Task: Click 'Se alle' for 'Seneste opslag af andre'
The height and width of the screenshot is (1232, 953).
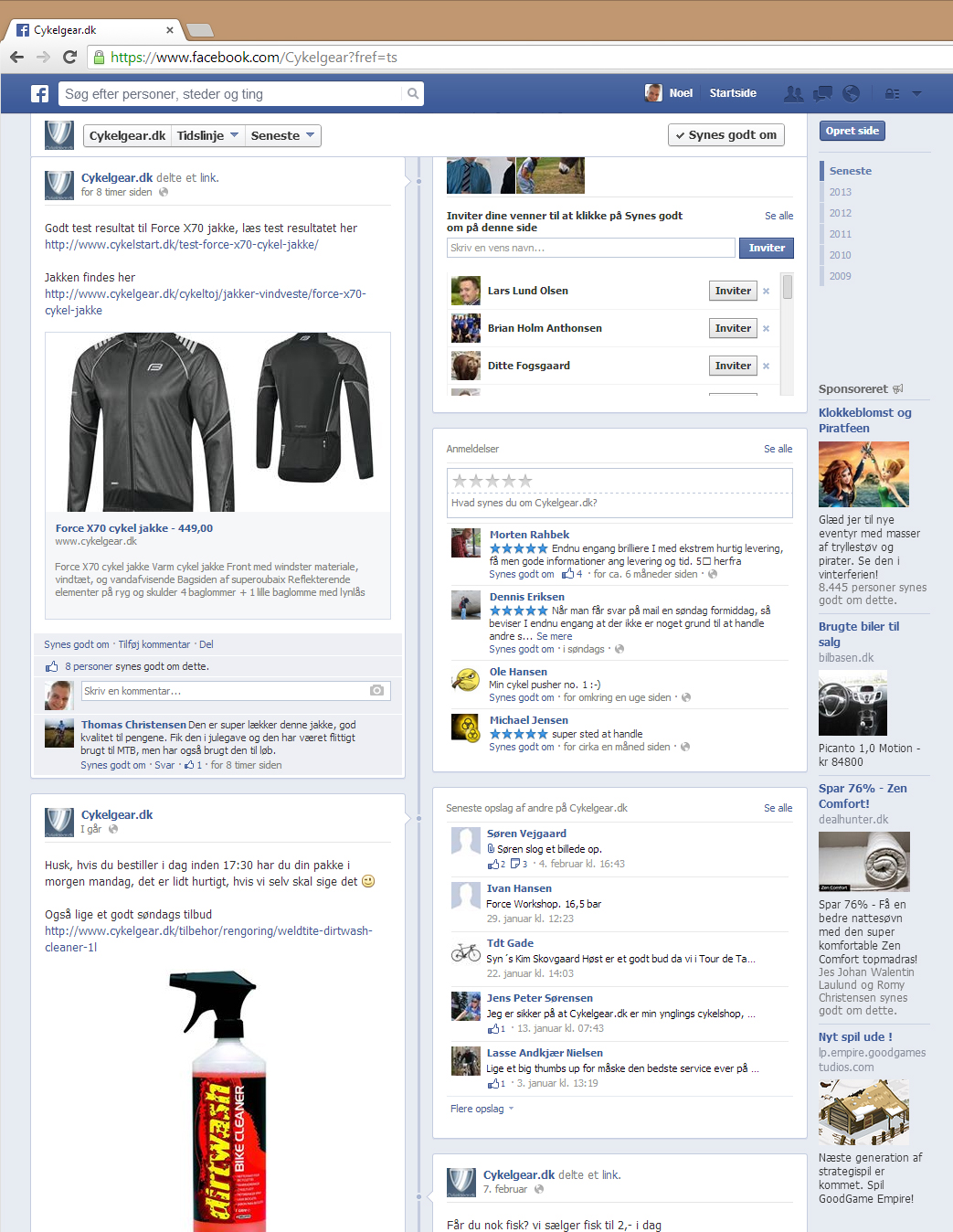Action: [x=778, y=808]
